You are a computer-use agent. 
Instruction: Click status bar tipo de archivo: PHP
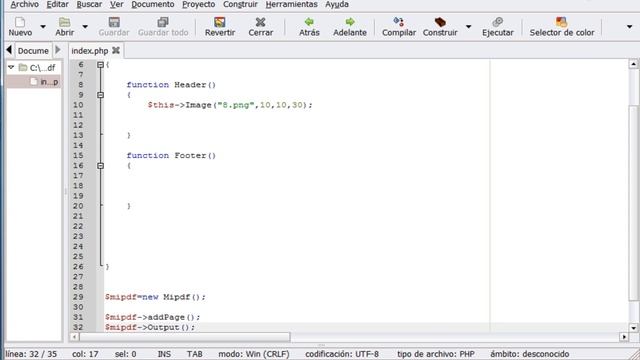pos(436,354)
